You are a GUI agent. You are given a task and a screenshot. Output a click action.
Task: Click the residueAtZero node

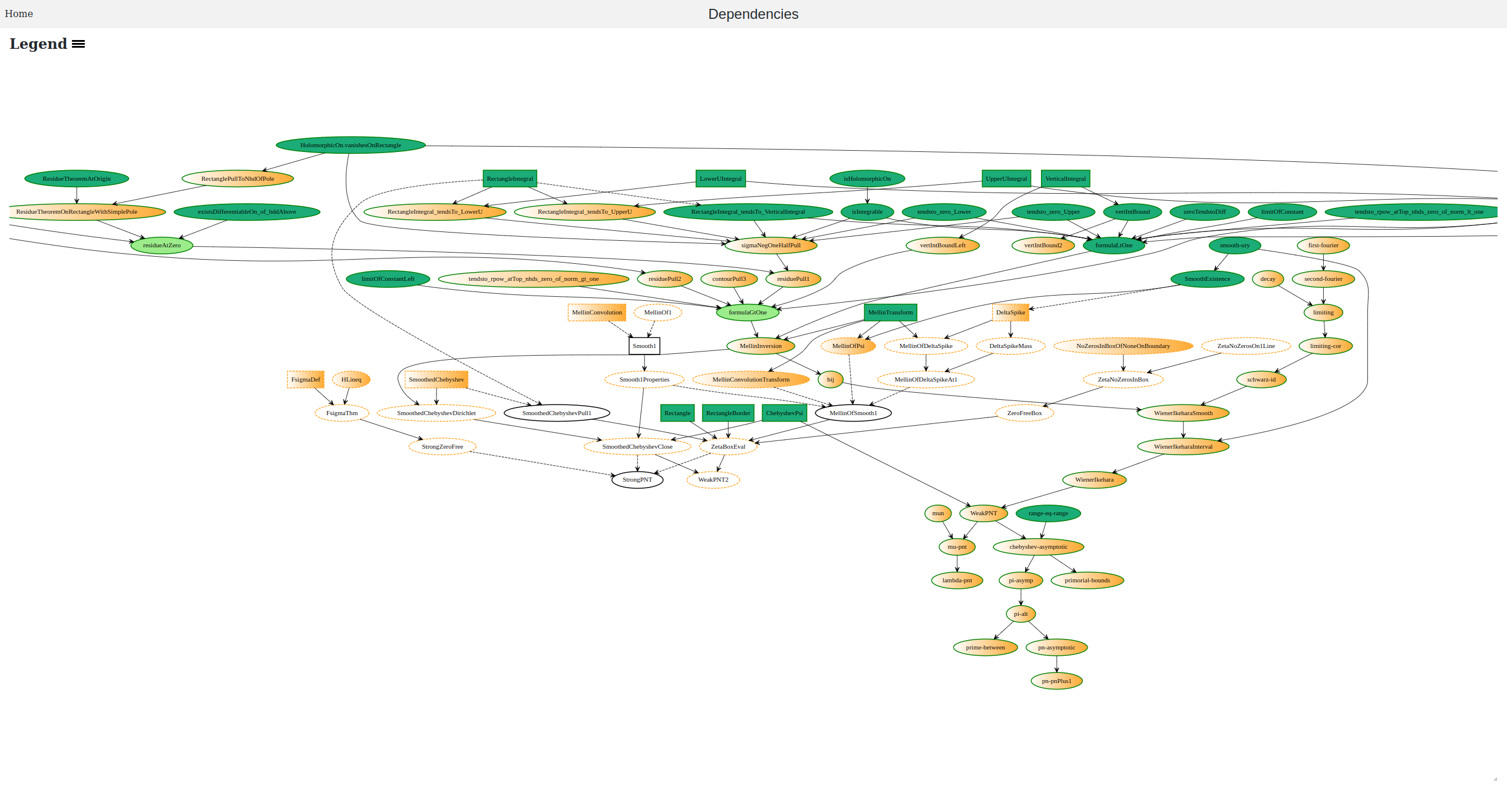(x=162, y=246)
